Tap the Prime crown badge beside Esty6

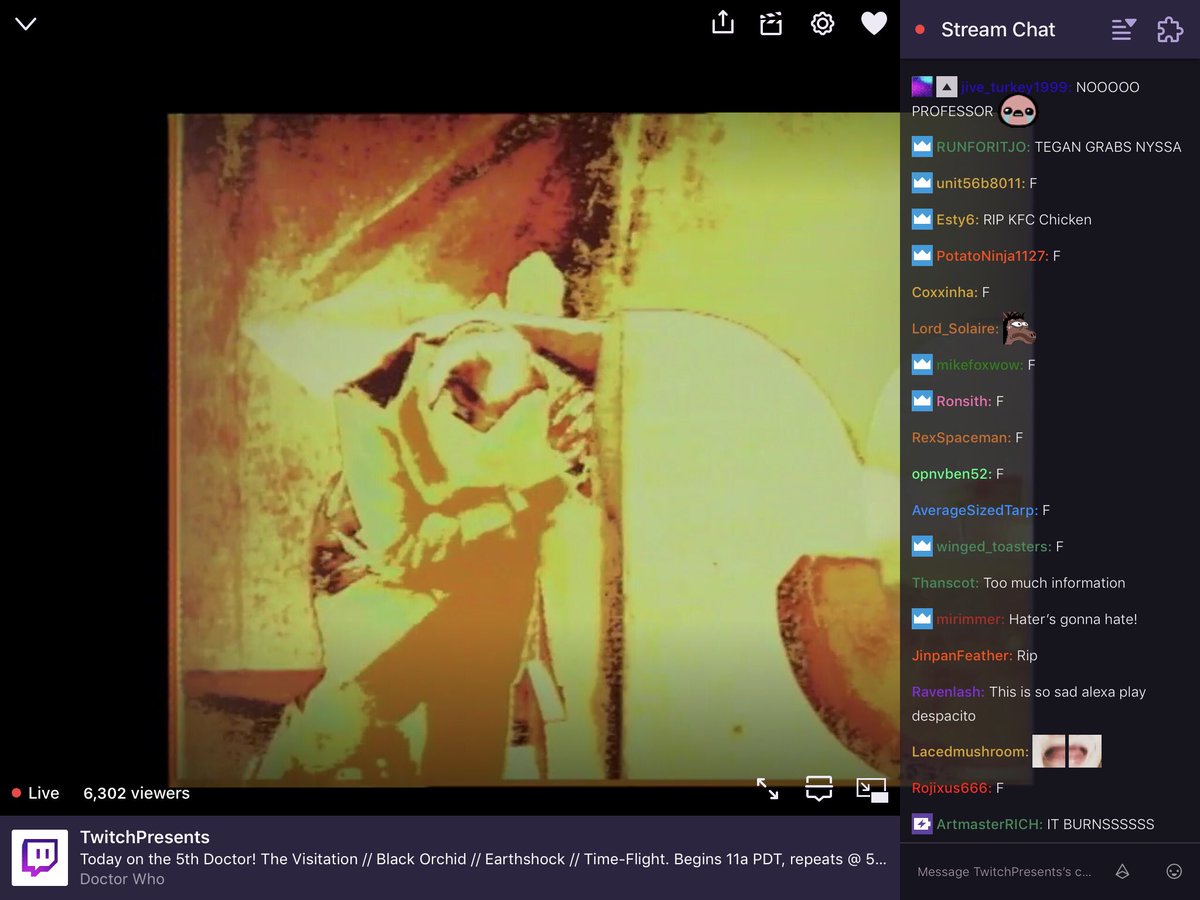(922, 219)
